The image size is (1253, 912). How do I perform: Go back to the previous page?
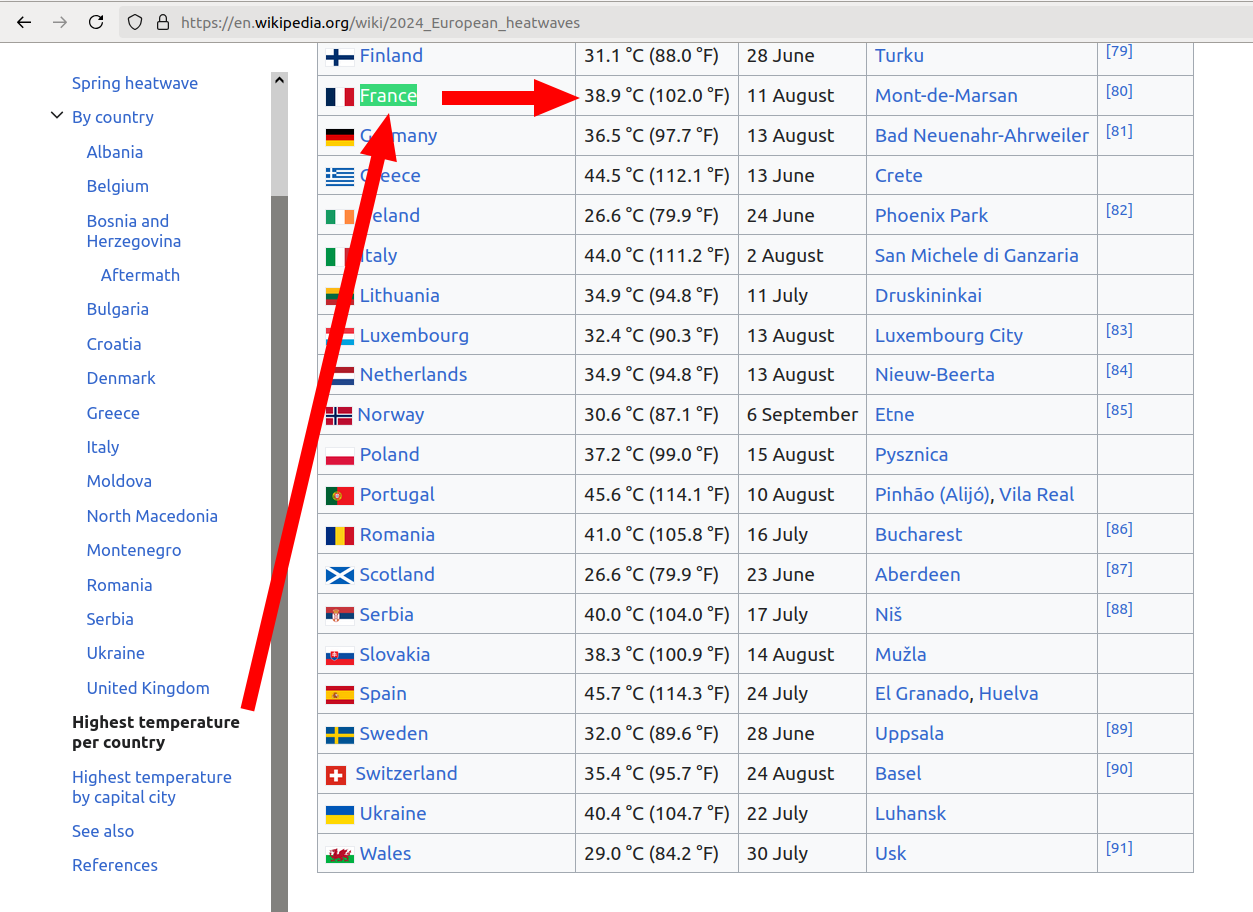(x=24, y=22)
